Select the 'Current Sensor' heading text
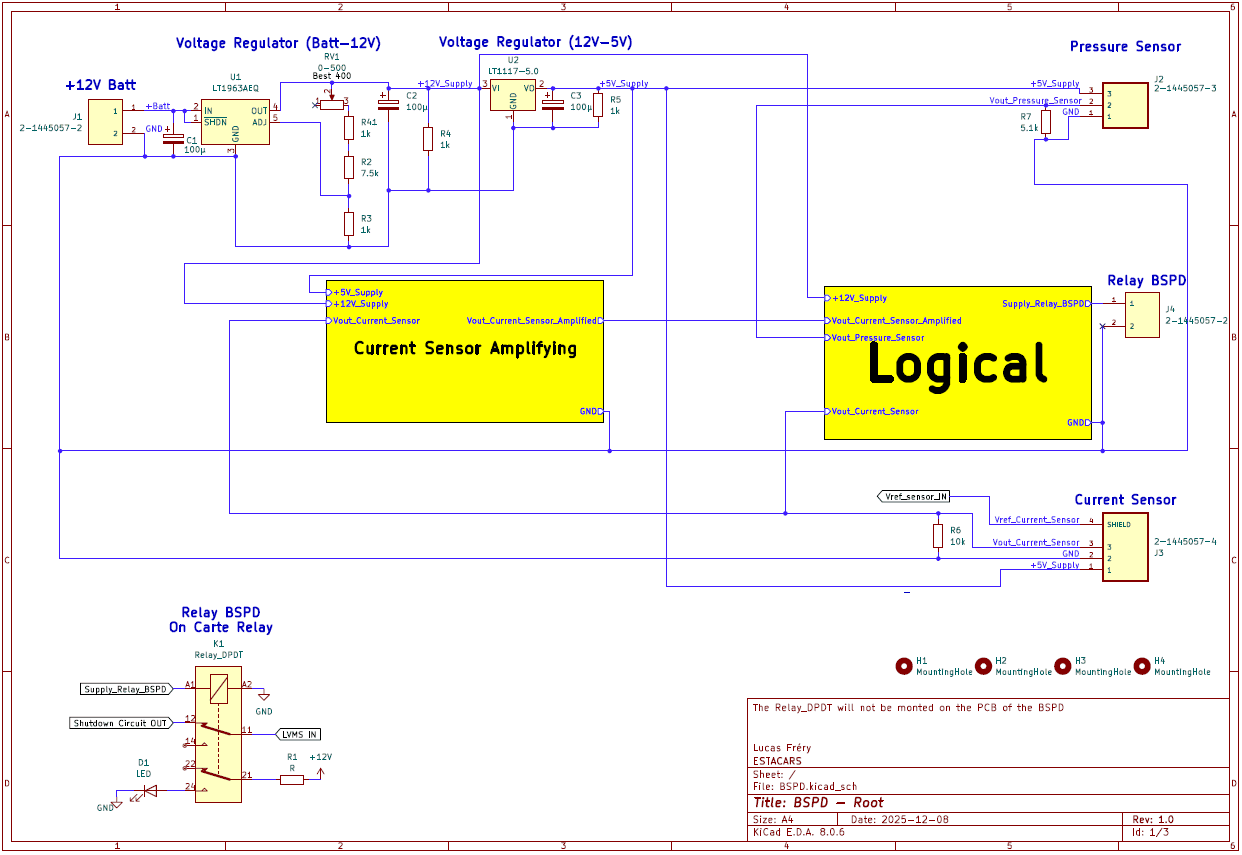 point(1125,500)
